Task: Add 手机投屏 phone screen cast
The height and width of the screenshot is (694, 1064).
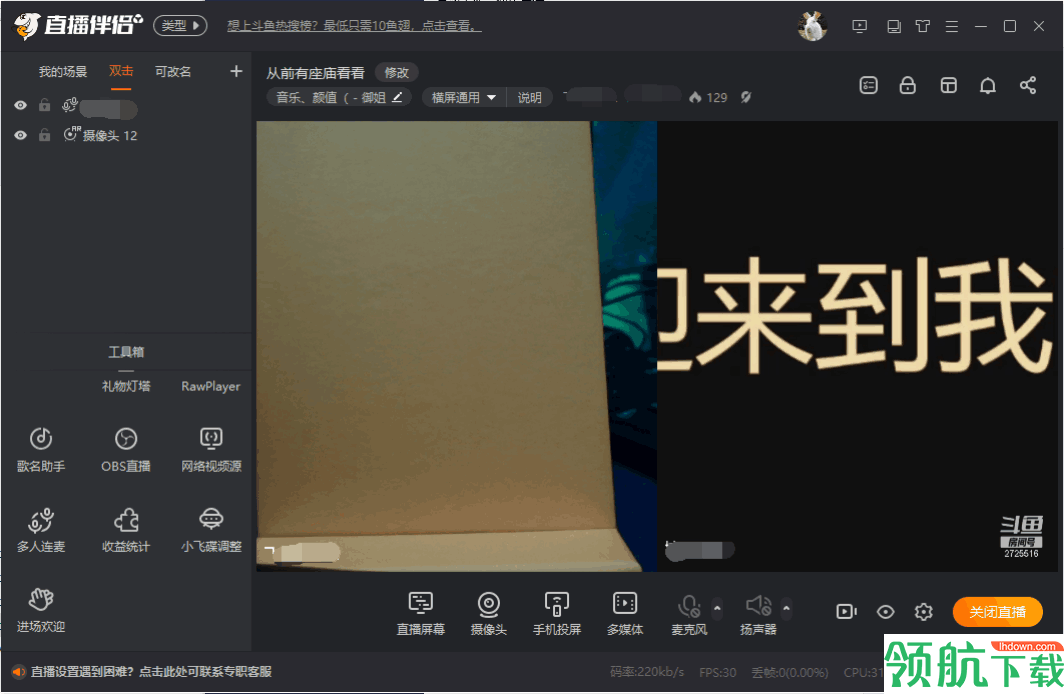Action: pyautogui.click(x=556, y=613)
